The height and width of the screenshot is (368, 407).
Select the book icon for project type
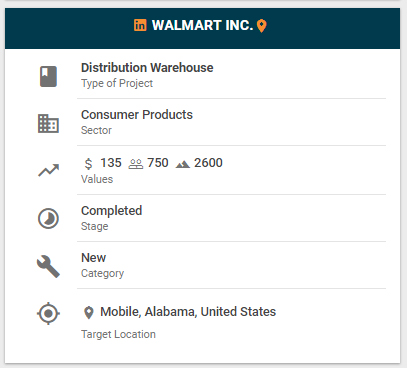pyautogui.click(x=48, y=76)
